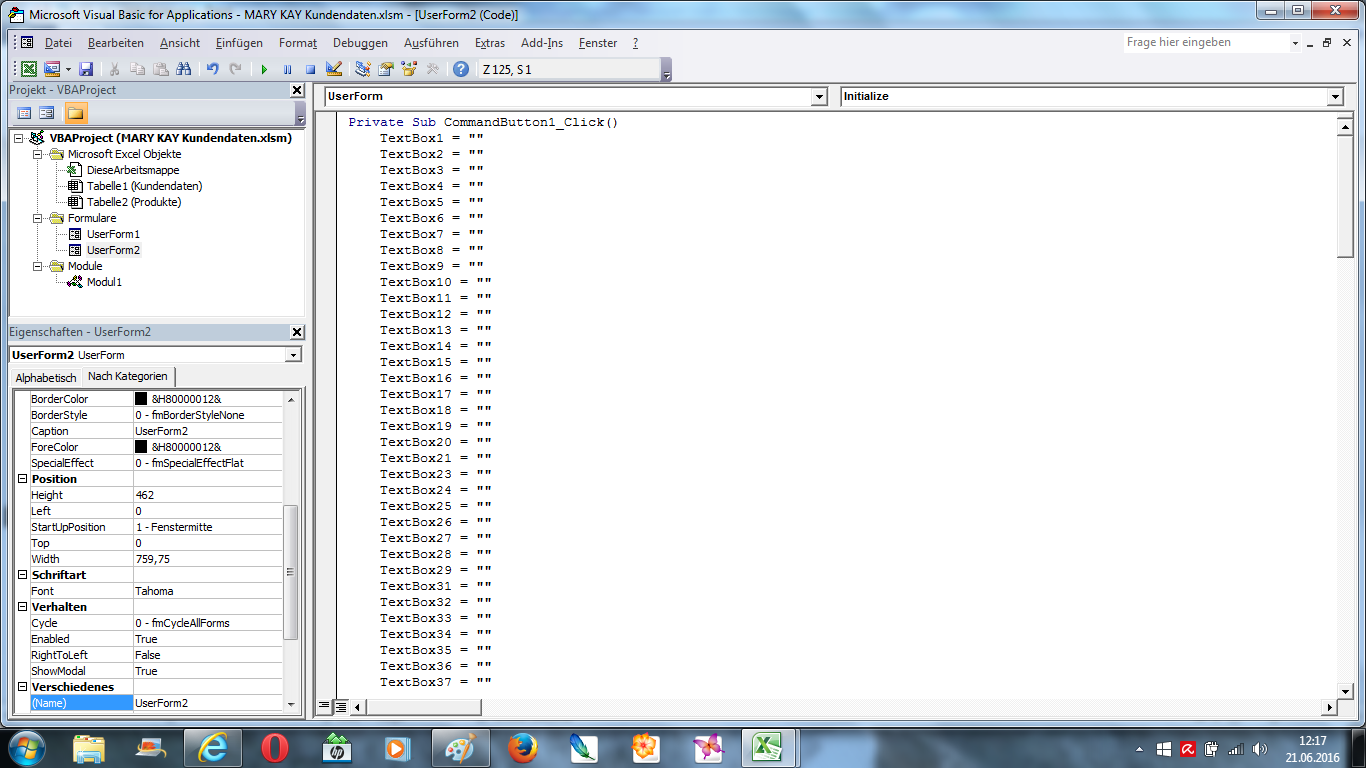
Task: Open the Object Browser toolbar icon
Action: click(x=409, y=69)
